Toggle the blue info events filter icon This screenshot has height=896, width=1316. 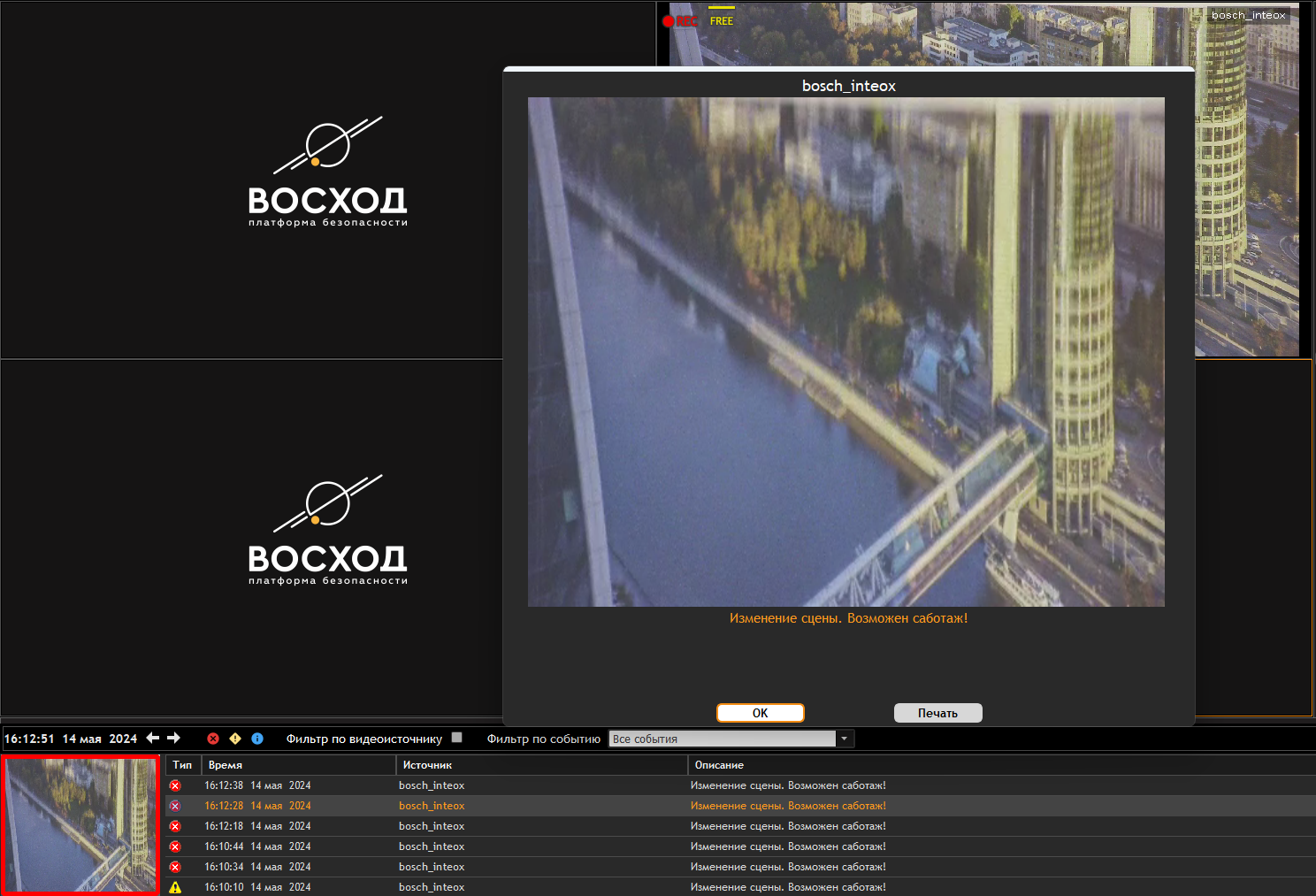tap(257, 739)
